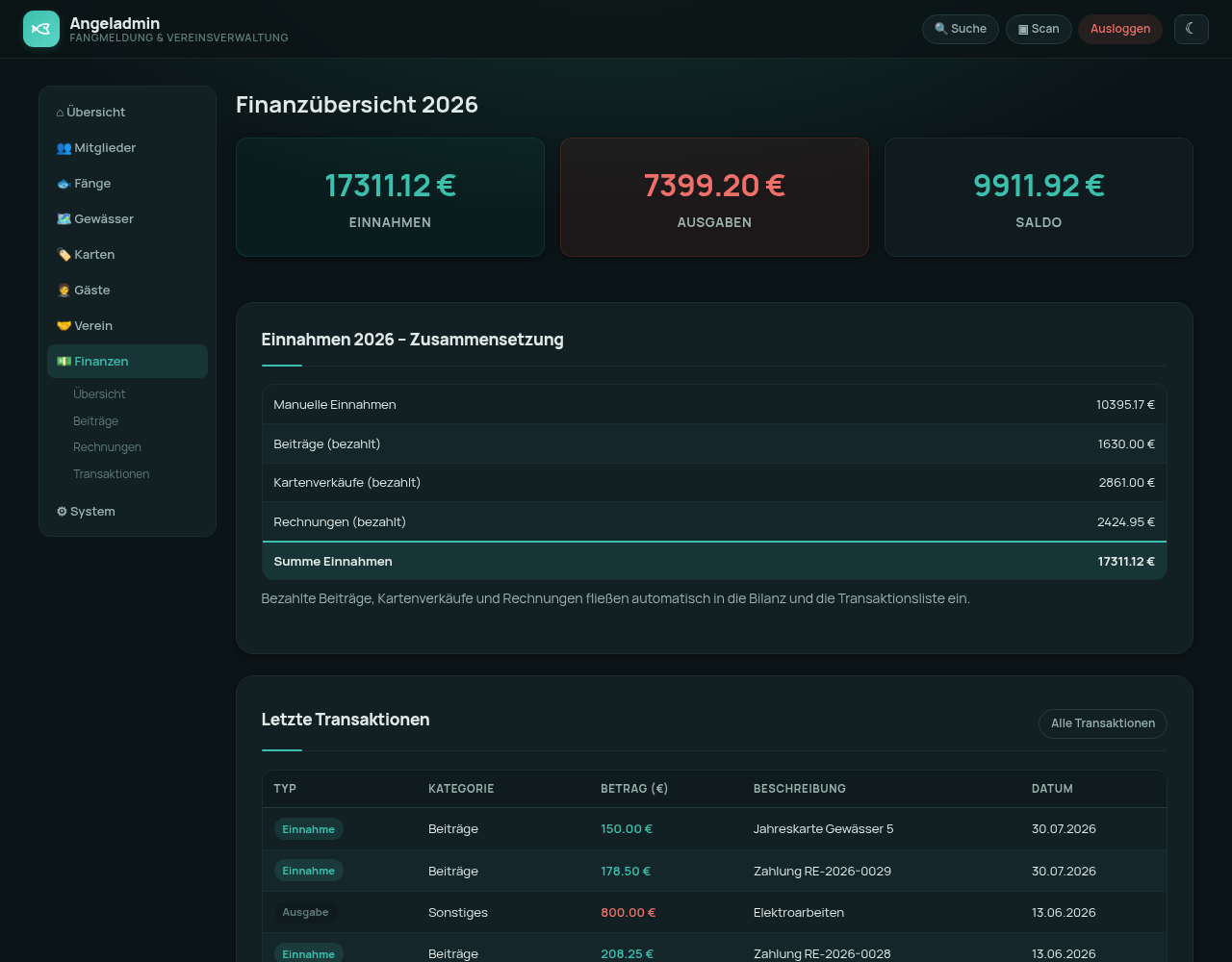Viewport: 1232px width, 962px height.
Task: Go to Mitglieder in the sidebar
Action: click(127, 148)
